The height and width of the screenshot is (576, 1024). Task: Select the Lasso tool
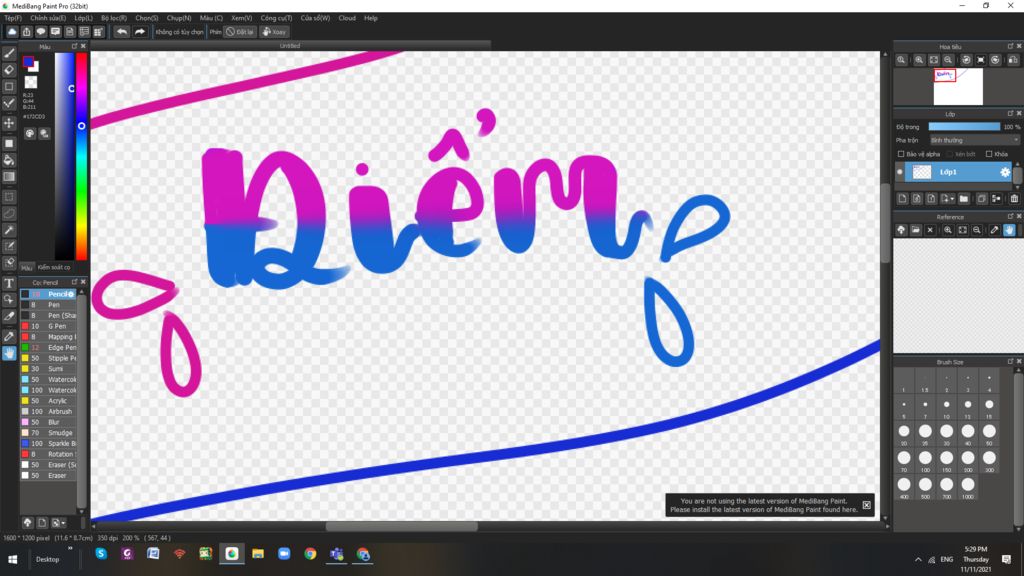pyautogui.click(x=9, y=213)
